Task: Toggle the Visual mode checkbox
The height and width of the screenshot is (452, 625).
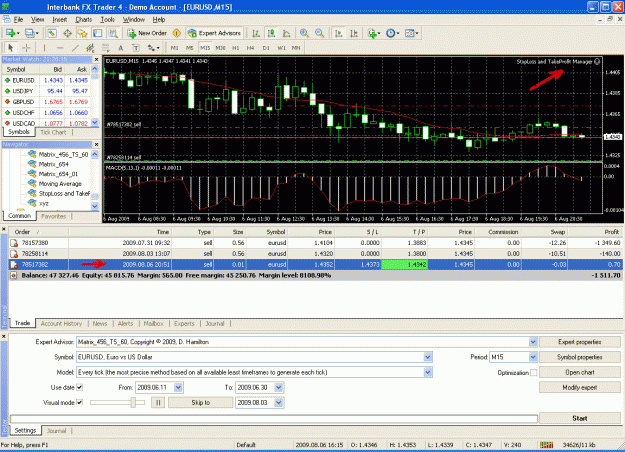Action: click(x=79, y=402)
